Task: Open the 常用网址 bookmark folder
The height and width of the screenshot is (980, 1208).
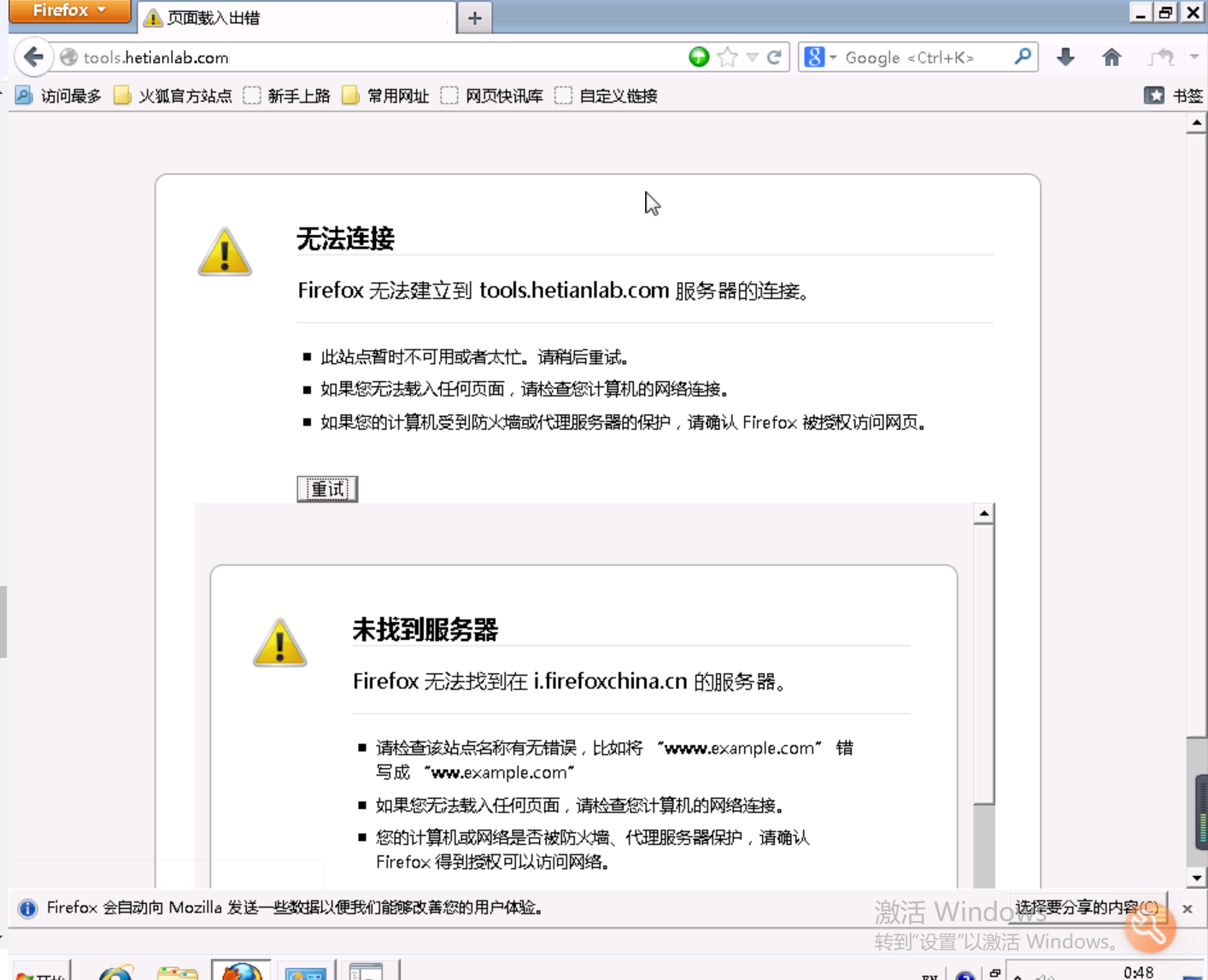Action: coord(385,96)
